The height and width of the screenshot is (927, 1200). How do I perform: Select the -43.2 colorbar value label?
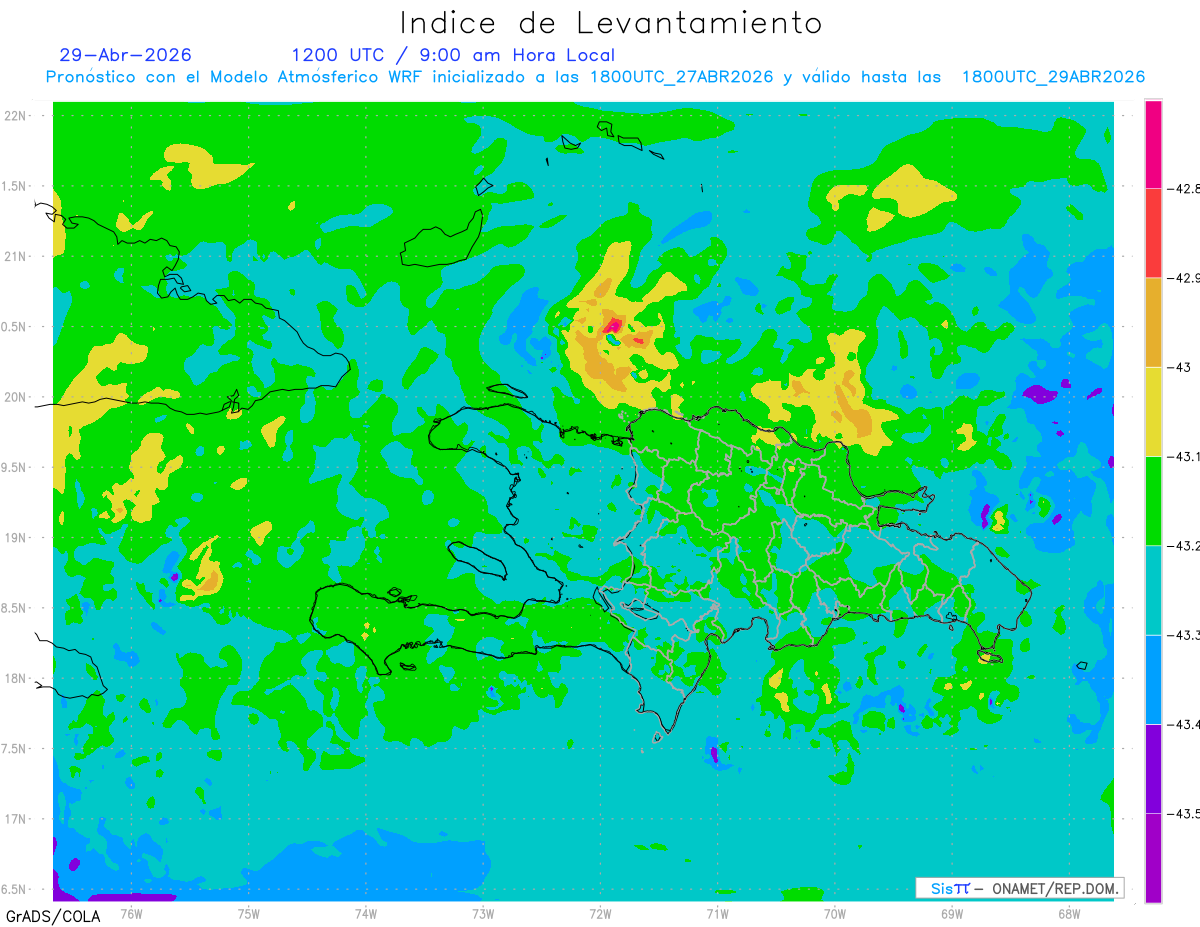coord(1183,546)
